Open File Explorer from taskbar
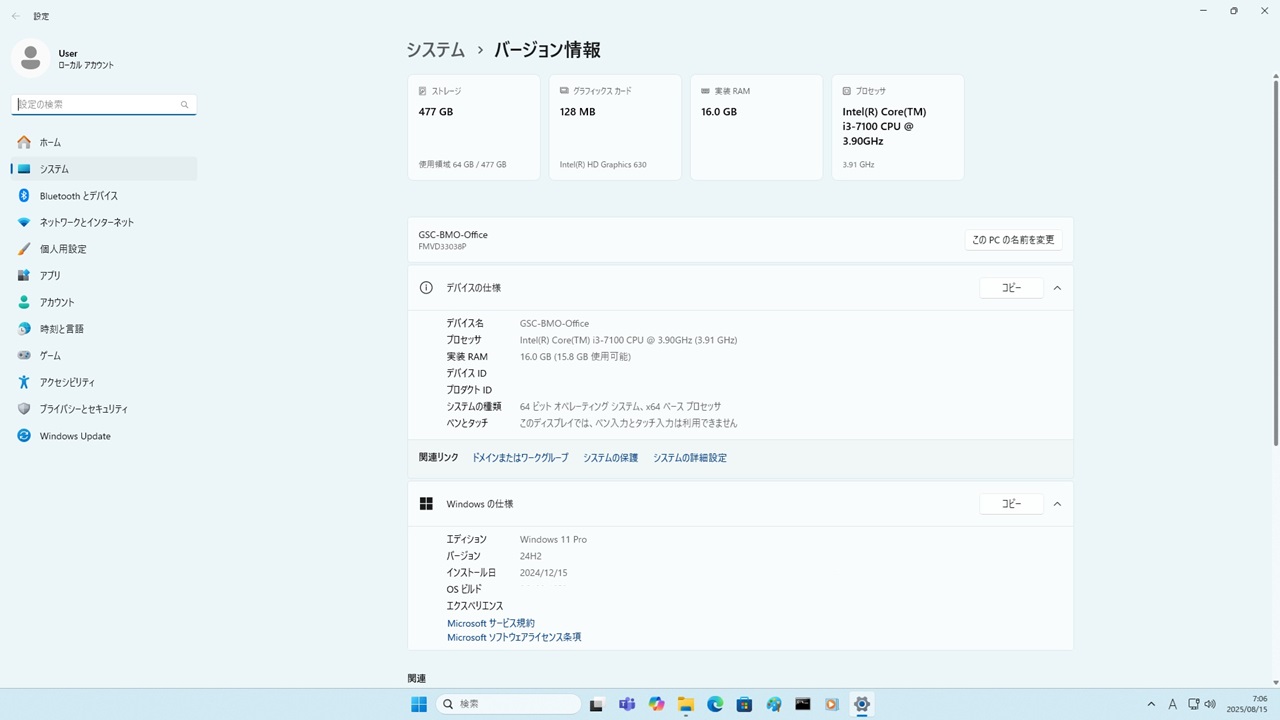The width and height of the screenshot is (1280, 720). [x=685, y=704]
